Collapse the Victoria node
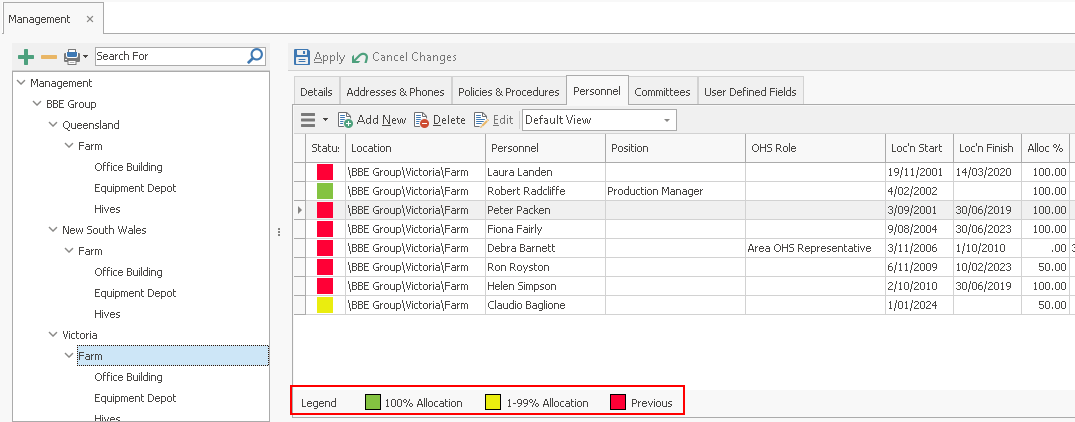Image resolution: width=1075 pixels, height=422 pixels. (53, 335)
